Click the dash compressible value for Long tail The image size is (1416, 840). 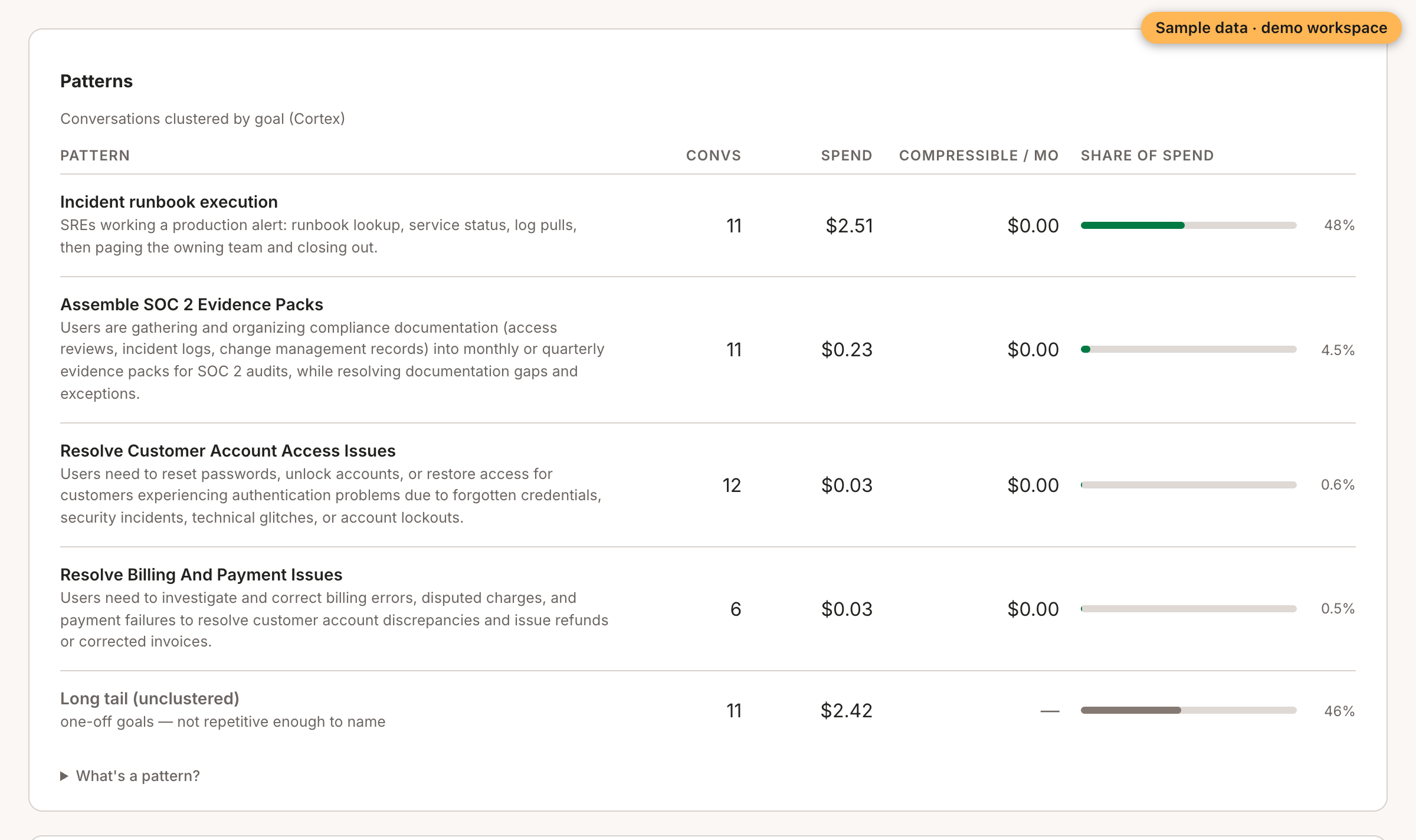click(x=1050, y=711)
